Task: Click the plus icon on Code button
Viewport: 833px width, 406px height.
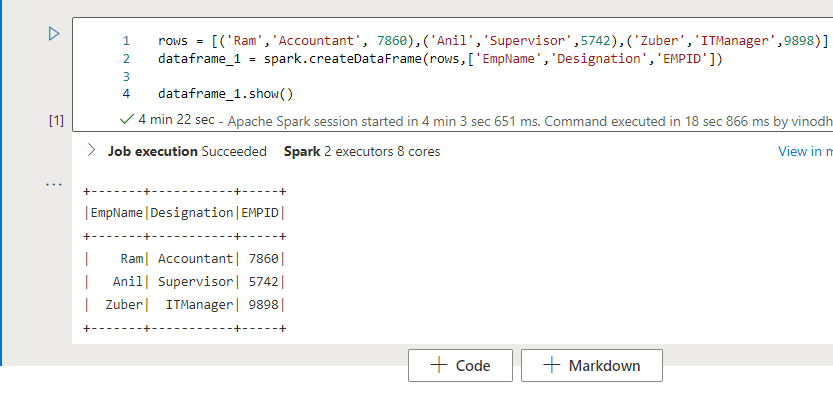Action: click(438, 365)
